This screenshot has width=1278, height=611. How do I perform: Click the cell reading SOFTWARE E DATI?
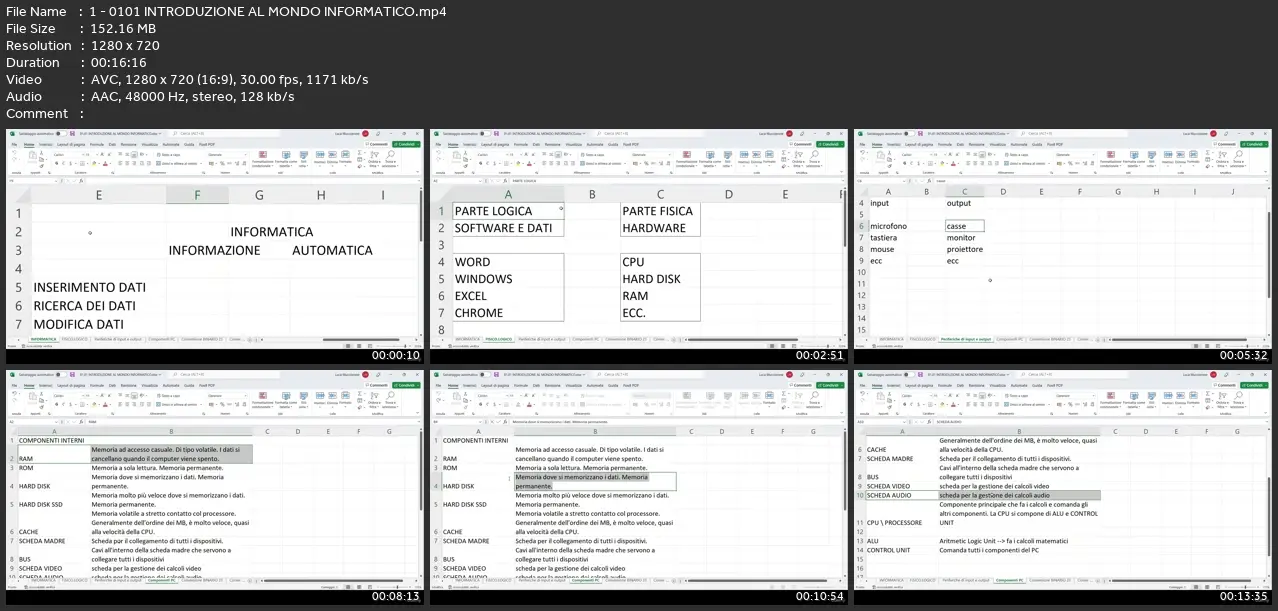pyautogui.click(x=508, y=228)
